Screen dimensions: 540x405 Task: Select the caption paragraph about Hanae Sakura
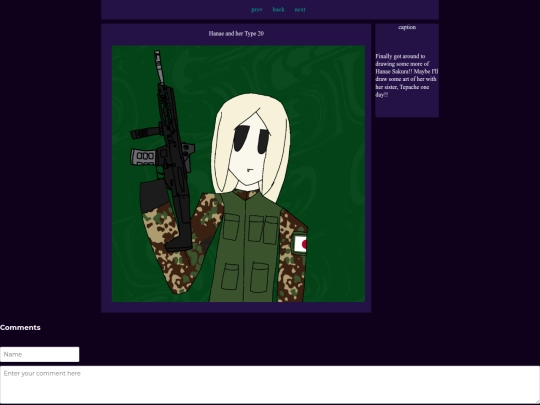[x=407, y=75]
